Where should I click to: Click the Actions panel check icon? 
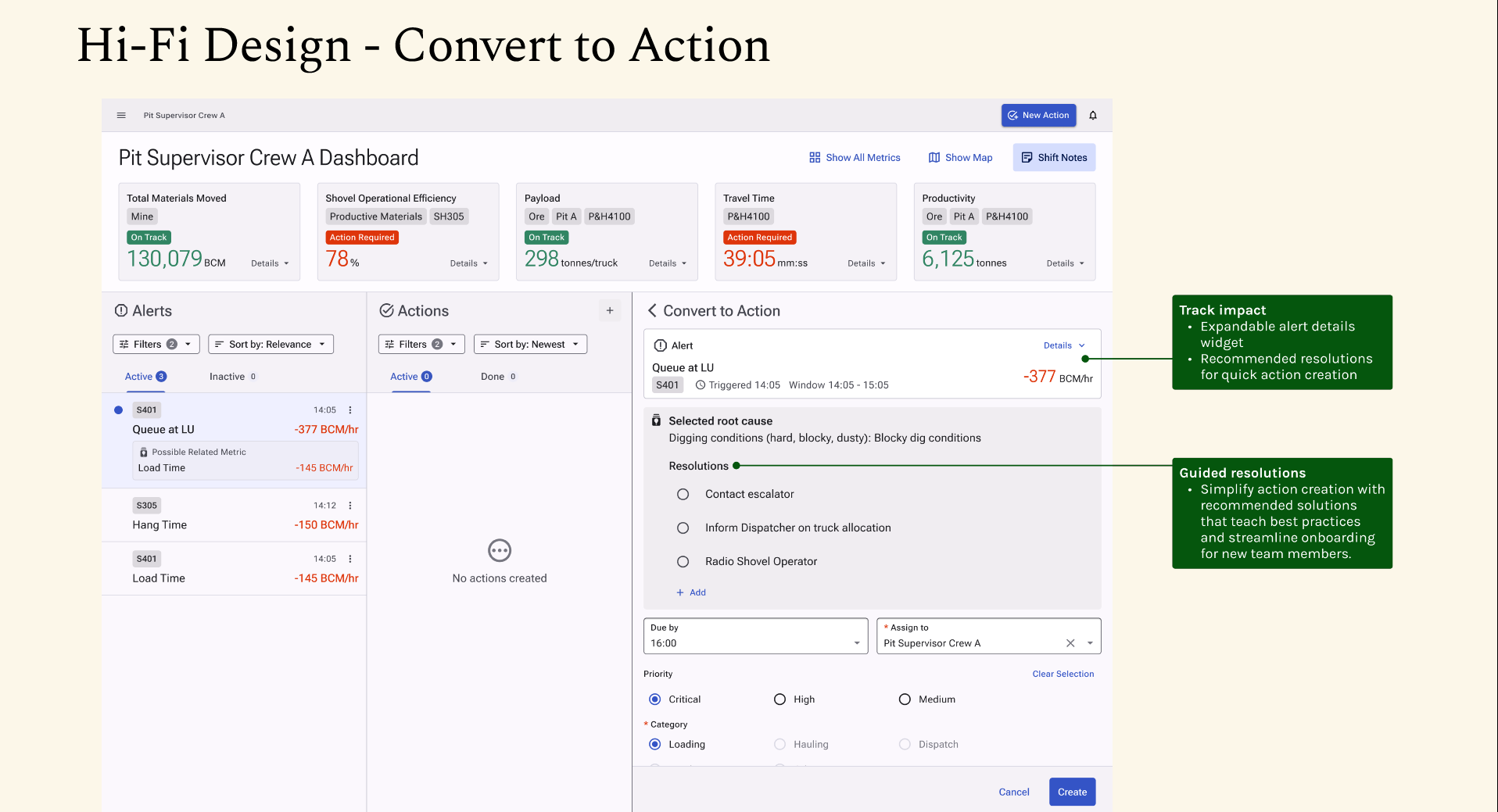[386, 310]
